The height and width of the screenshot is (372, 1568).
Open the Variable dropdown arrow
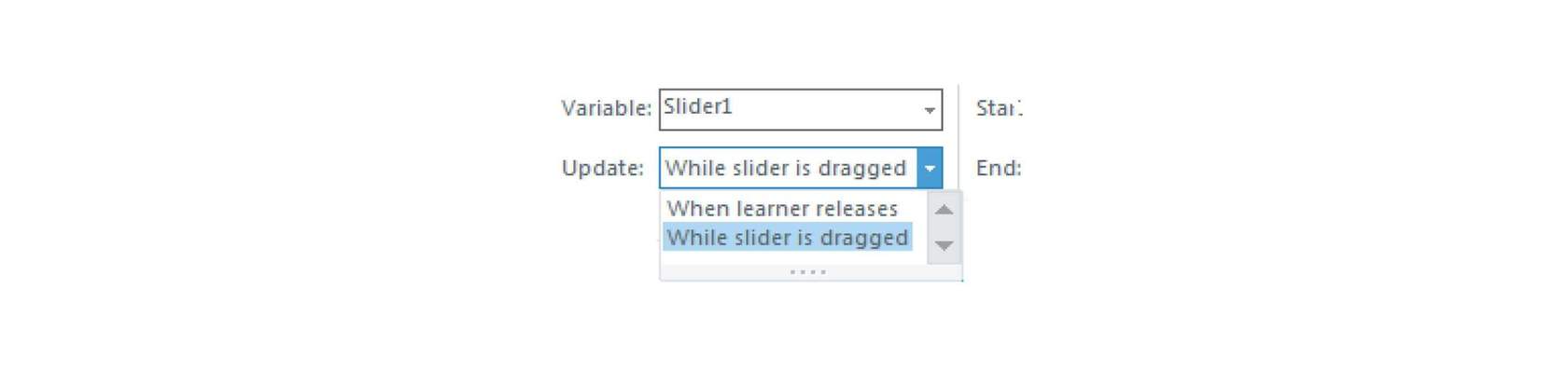[x=929, y=110]
